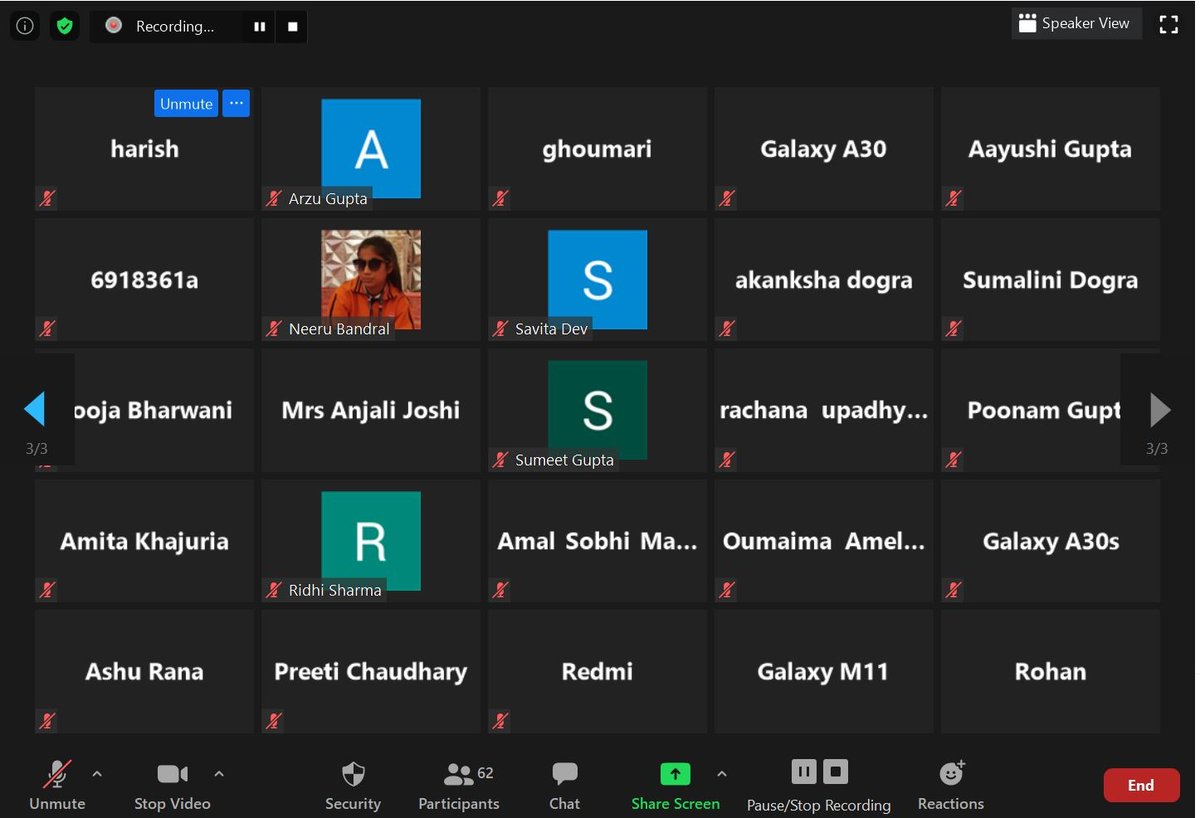
Task: Click the muted mic icon on harish's tile
Action: click(47, 198)
